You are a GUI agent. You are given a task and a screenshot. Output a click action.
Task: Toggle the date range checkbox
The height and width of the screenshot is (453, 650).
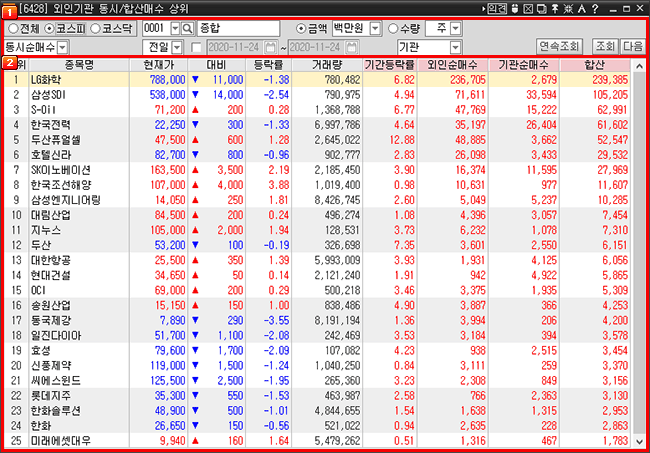[x=196, y=47]
